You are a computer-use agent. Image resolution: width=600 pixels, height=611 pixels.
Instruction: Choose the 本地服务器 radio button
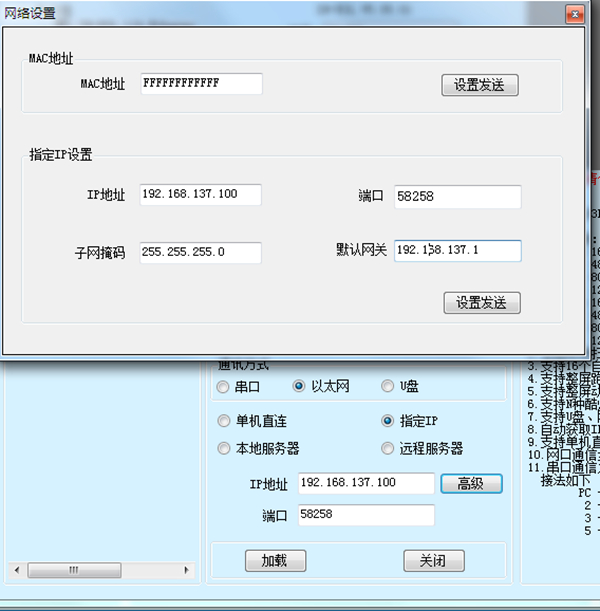coord(224,449)
